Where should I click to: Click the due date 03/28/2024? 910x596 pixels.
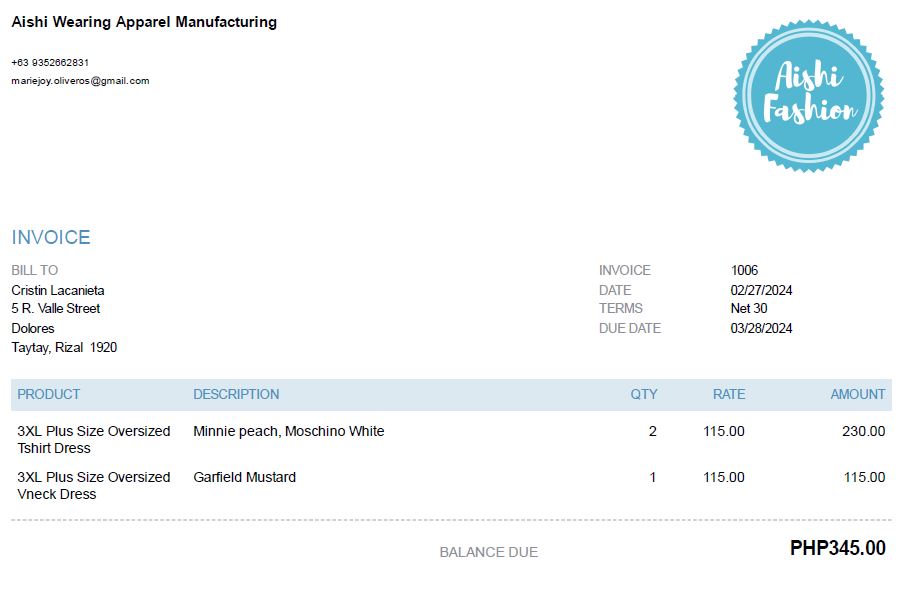(x=761, y=328)
